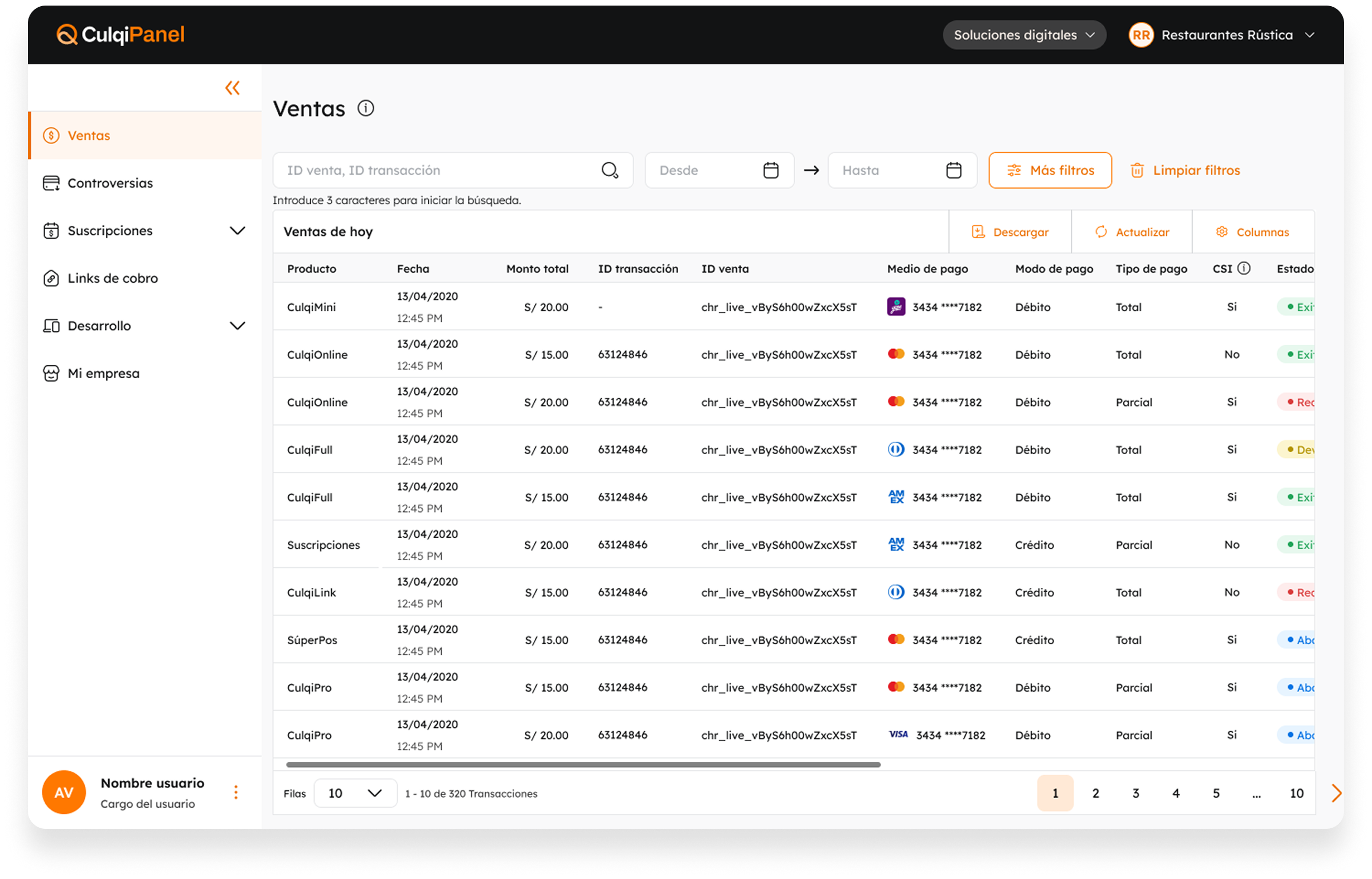
Task: Open user options three-dot menu
Action: (x=236, y=792)
